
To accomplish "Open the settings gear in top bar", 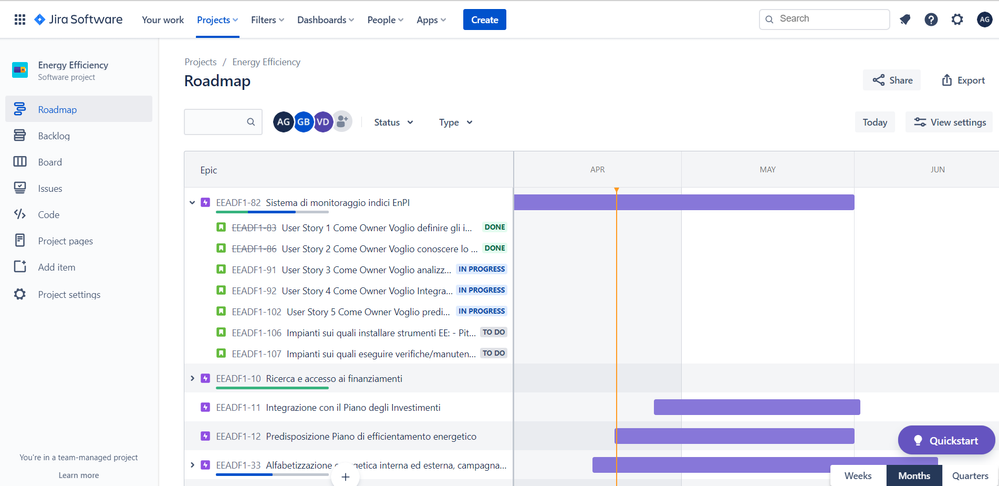I will pos(958,20).
